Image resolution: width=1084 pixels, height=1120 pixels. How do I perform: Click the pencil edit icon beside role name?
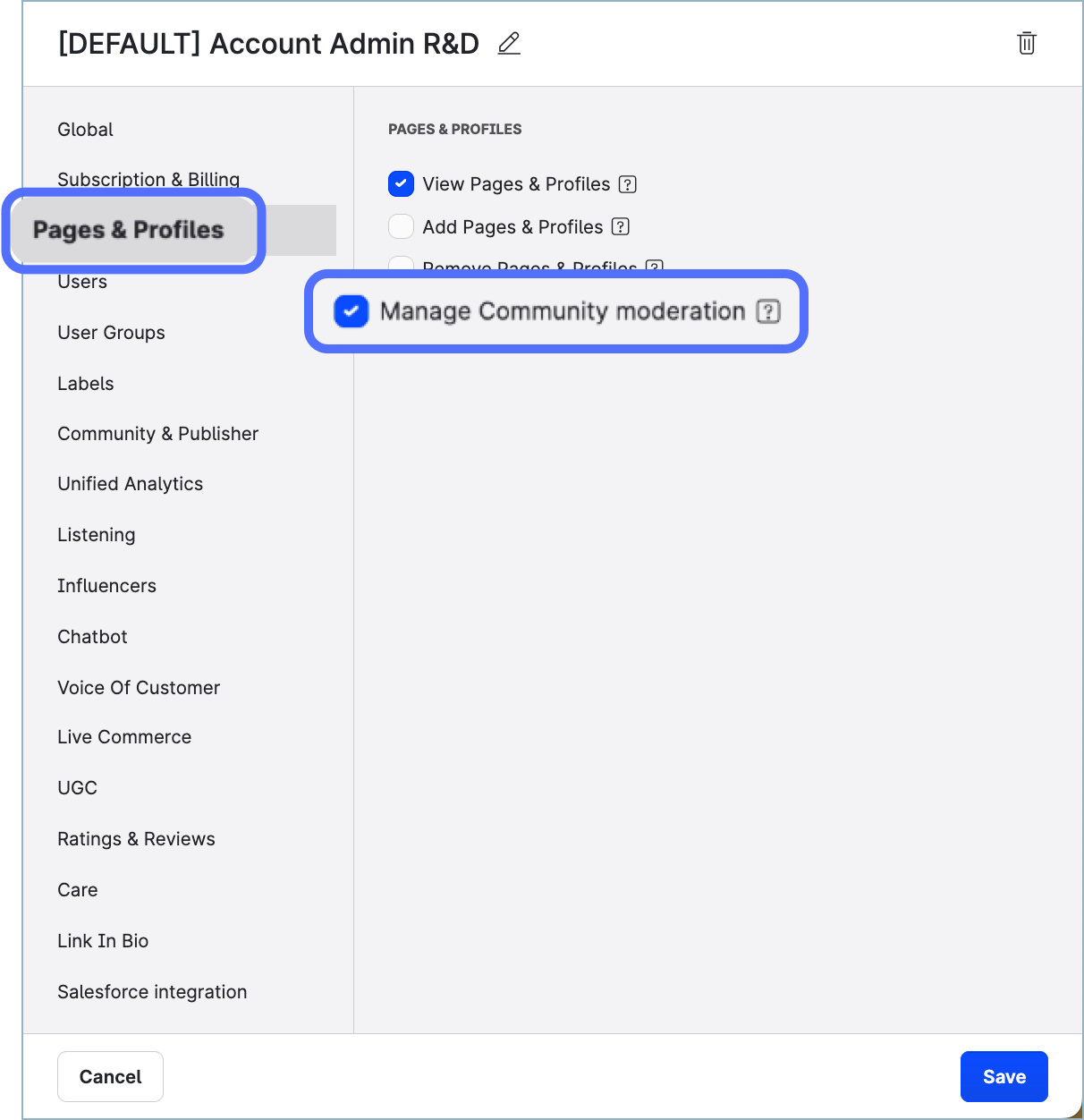(509, 43)
